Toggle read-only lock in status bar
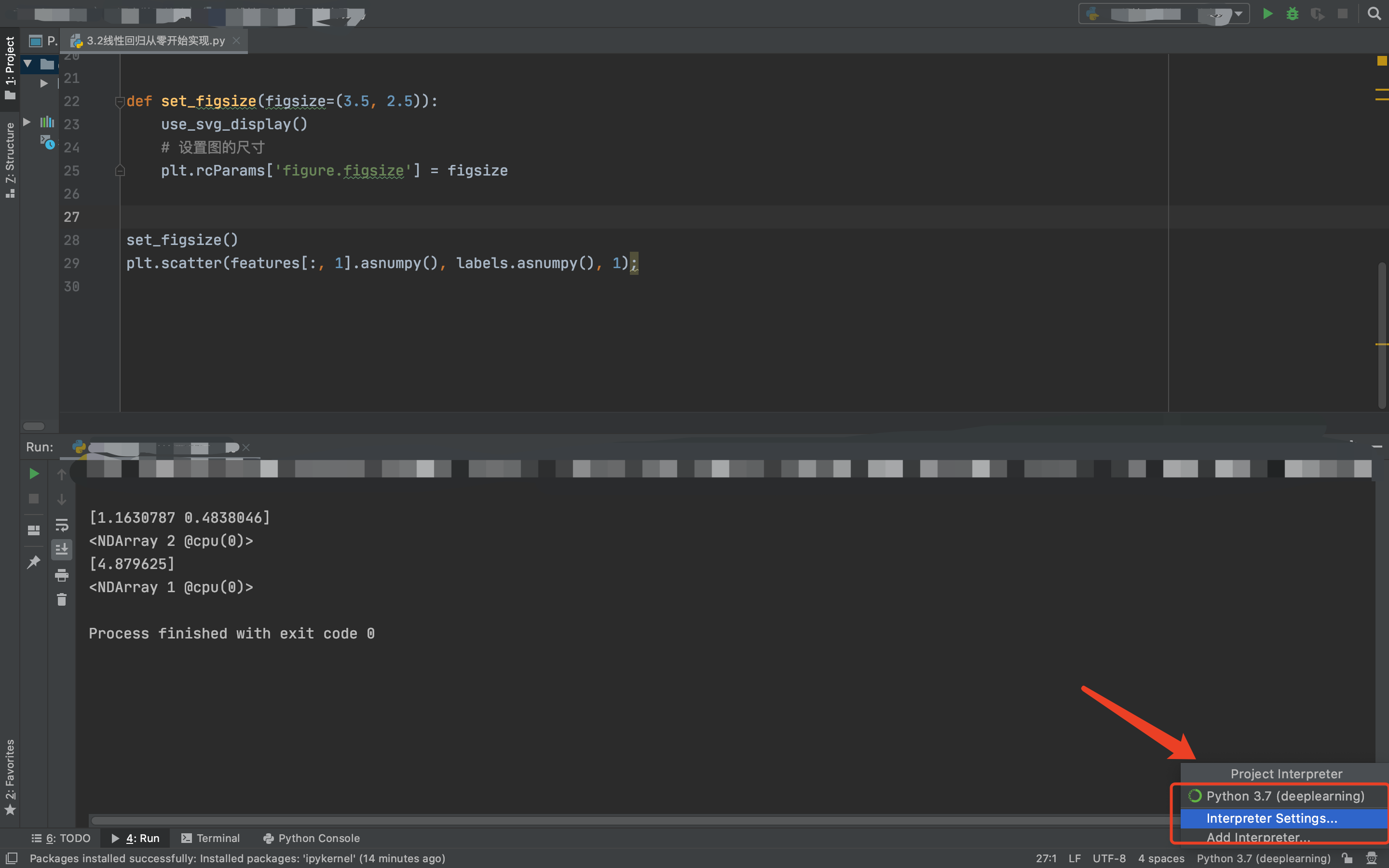 click(1348, 858)
